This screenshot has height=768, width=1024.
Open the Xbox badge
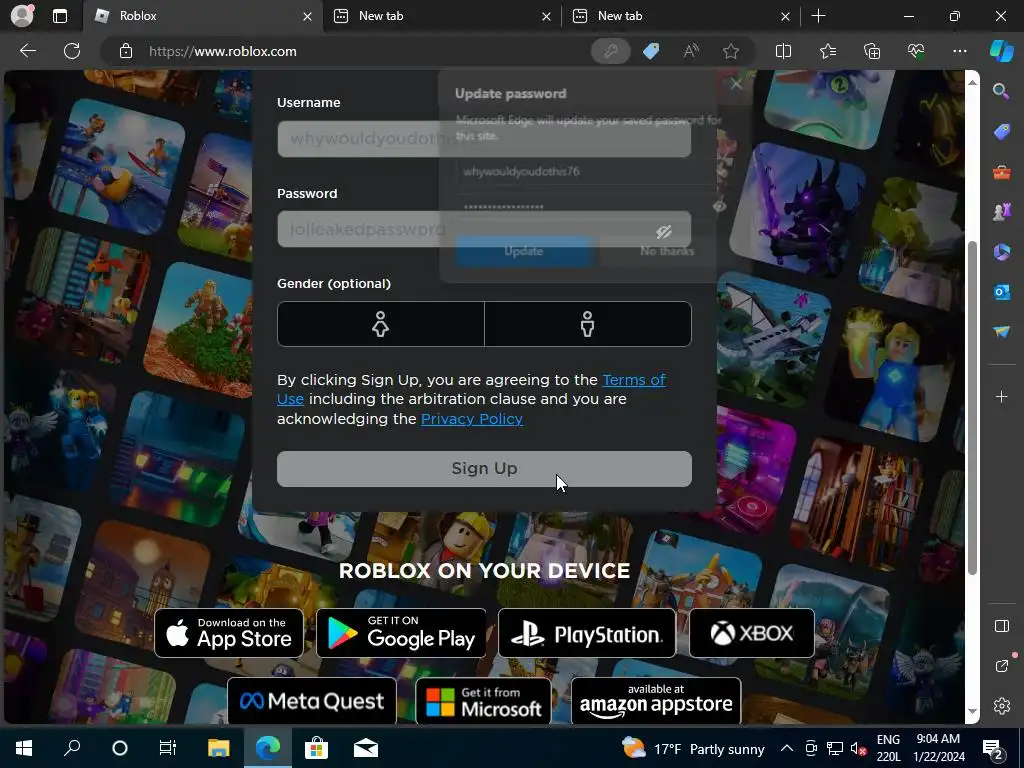pos(752,633)
